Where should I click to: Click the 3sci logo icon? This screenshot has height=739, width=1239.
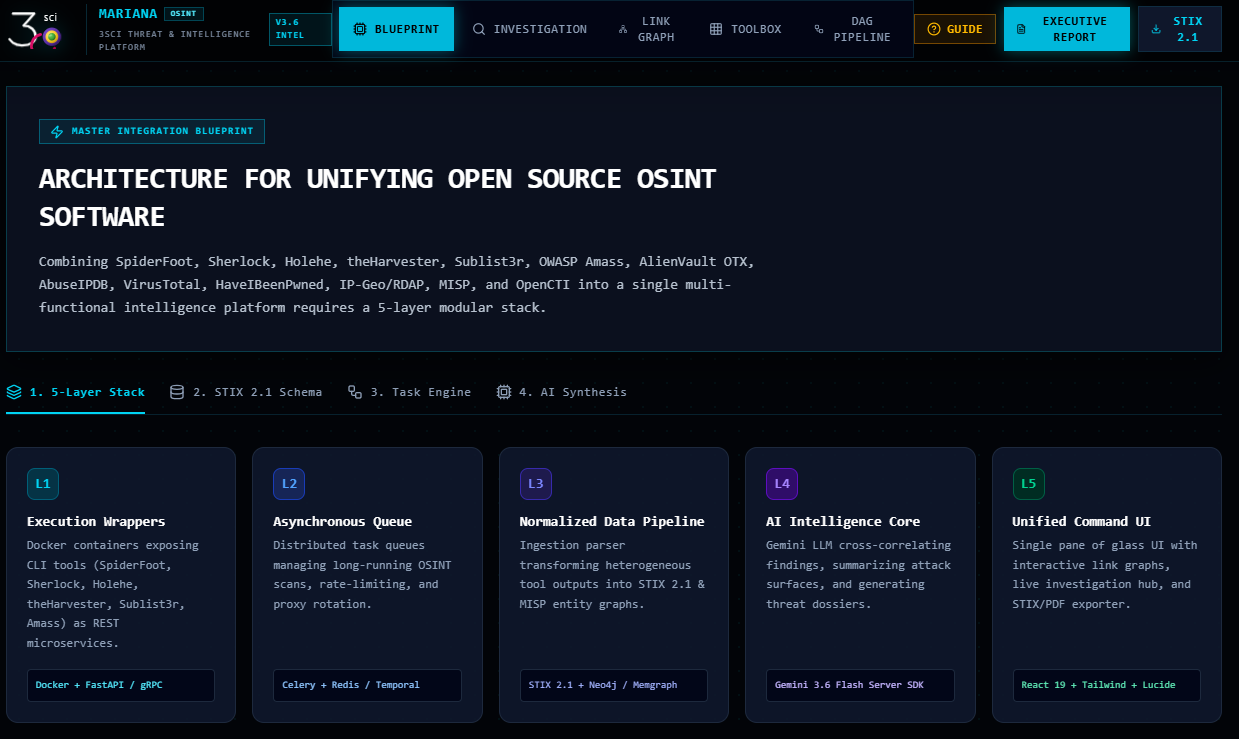35,30
